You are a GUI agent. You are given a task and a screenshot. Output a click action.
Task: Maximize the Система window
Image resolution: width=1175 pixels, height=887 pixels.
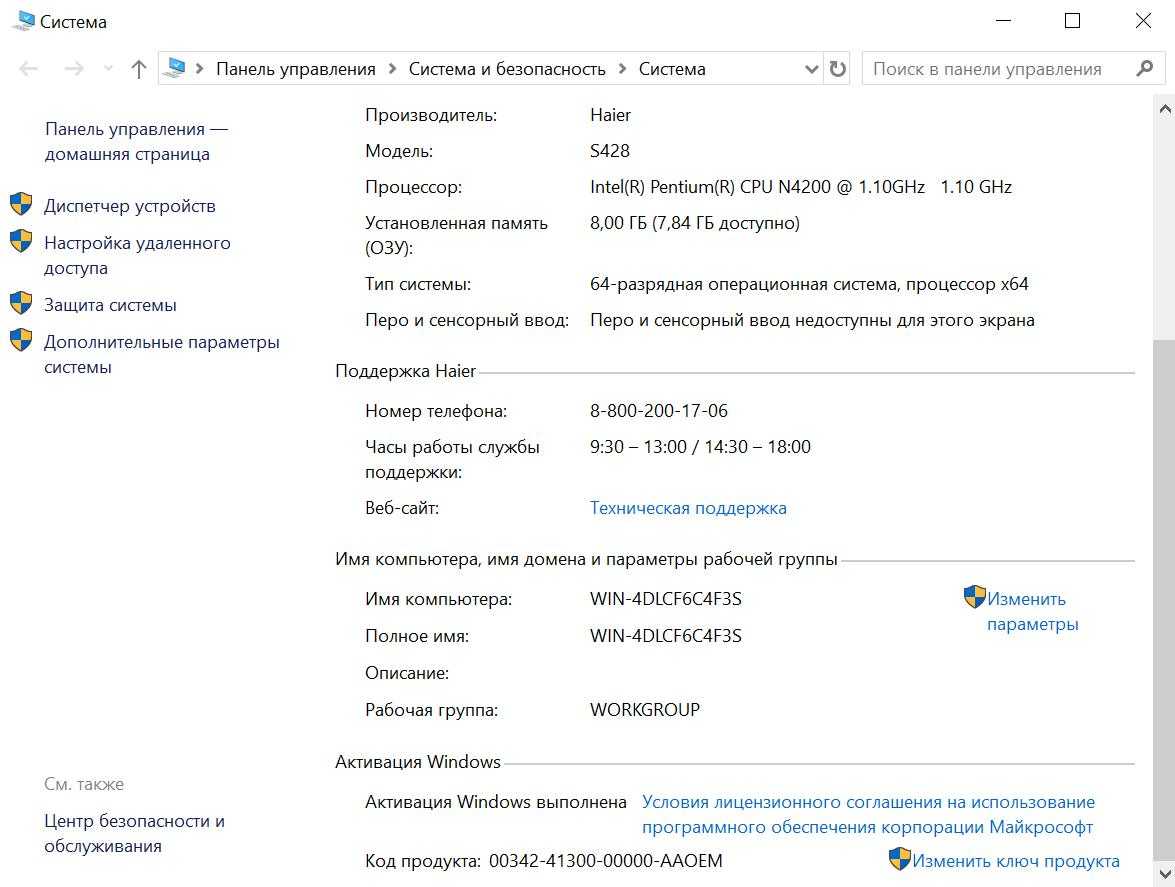(1072, 21)
